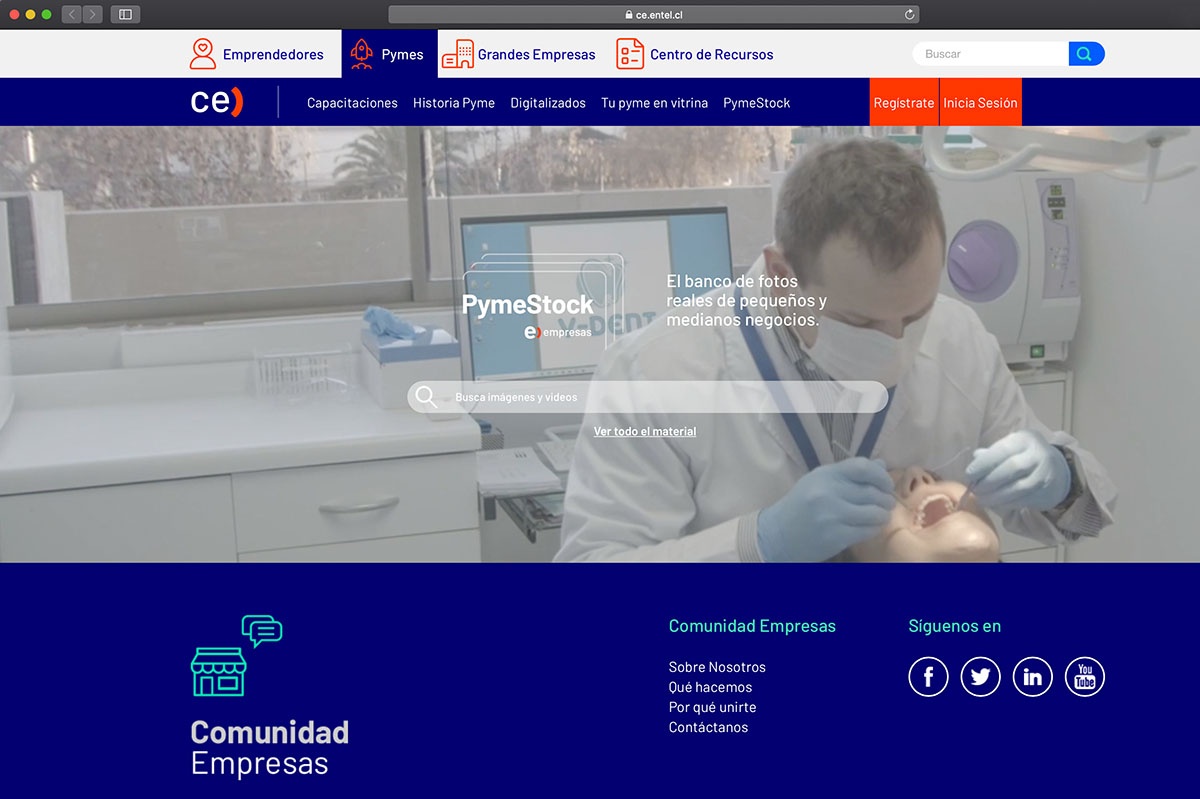Open the Facebook social link
1200x799 pixels.
pos(928,677)
